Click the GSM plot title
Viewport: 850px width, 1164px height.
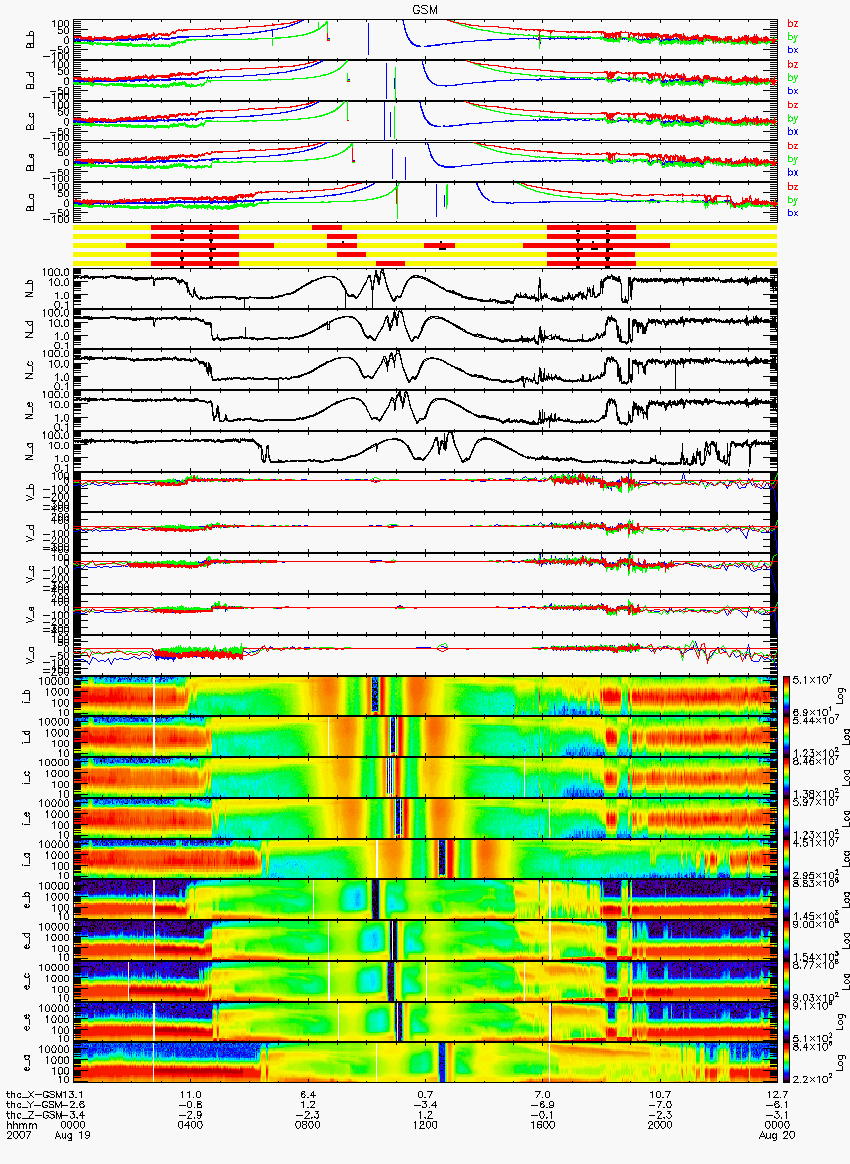click(424, 10)
